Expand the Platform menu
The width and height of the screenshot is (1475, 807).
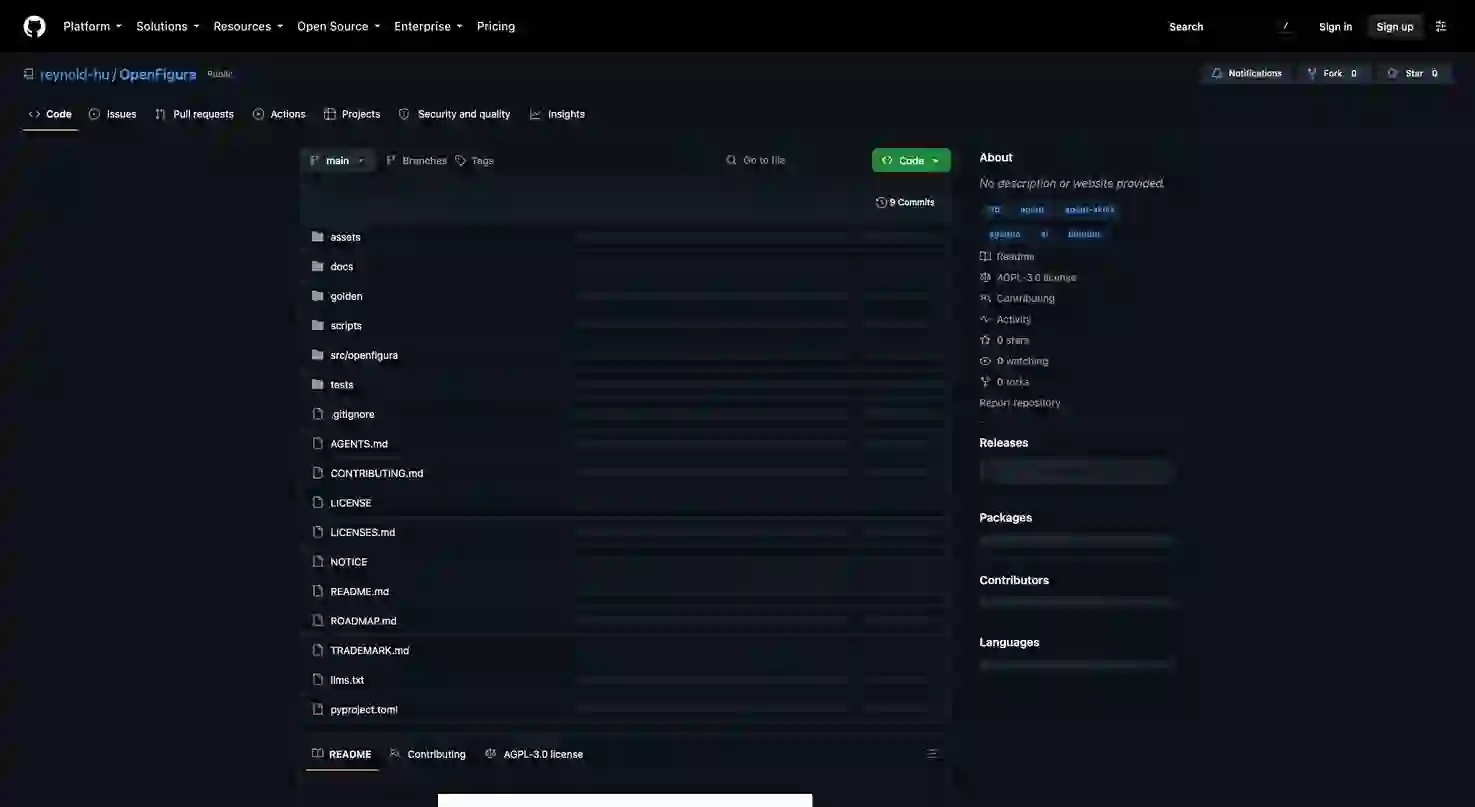[92, 27]
